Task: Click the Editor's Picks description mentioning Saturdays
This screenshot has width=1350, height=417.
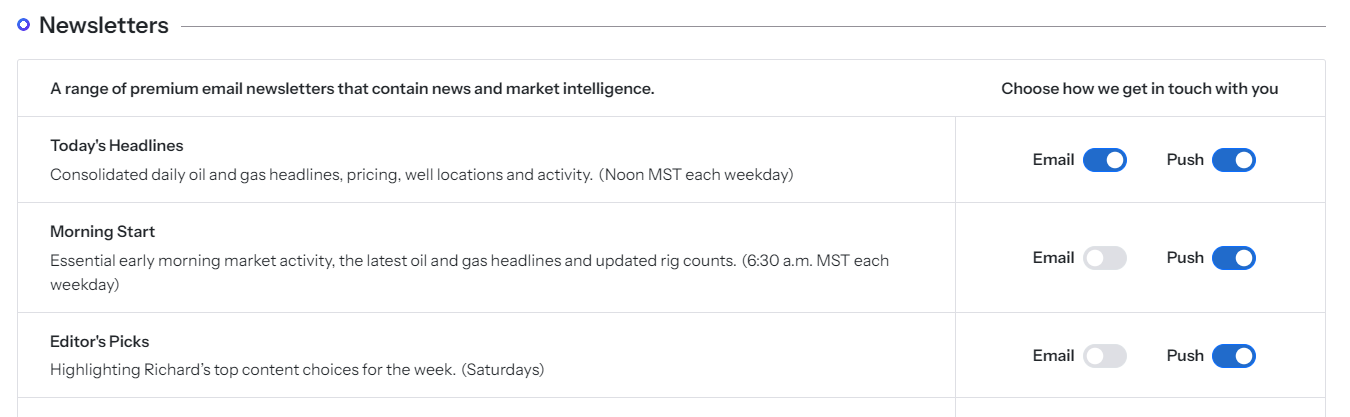Action: point(296,370)
